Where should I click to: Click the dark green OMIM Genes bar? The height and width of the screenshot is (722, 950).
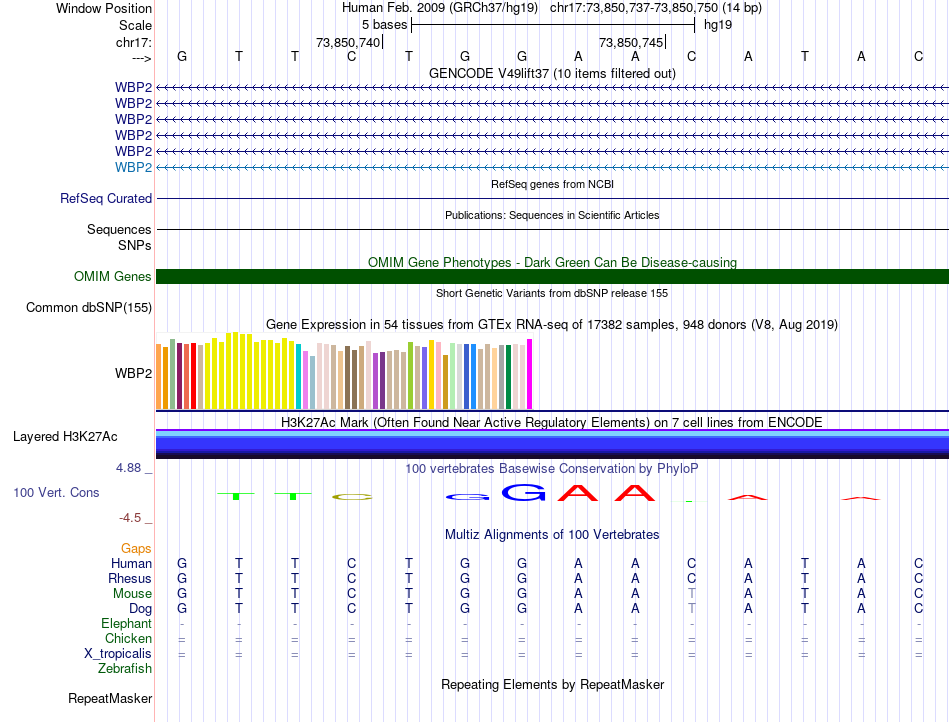pos(552,277)
